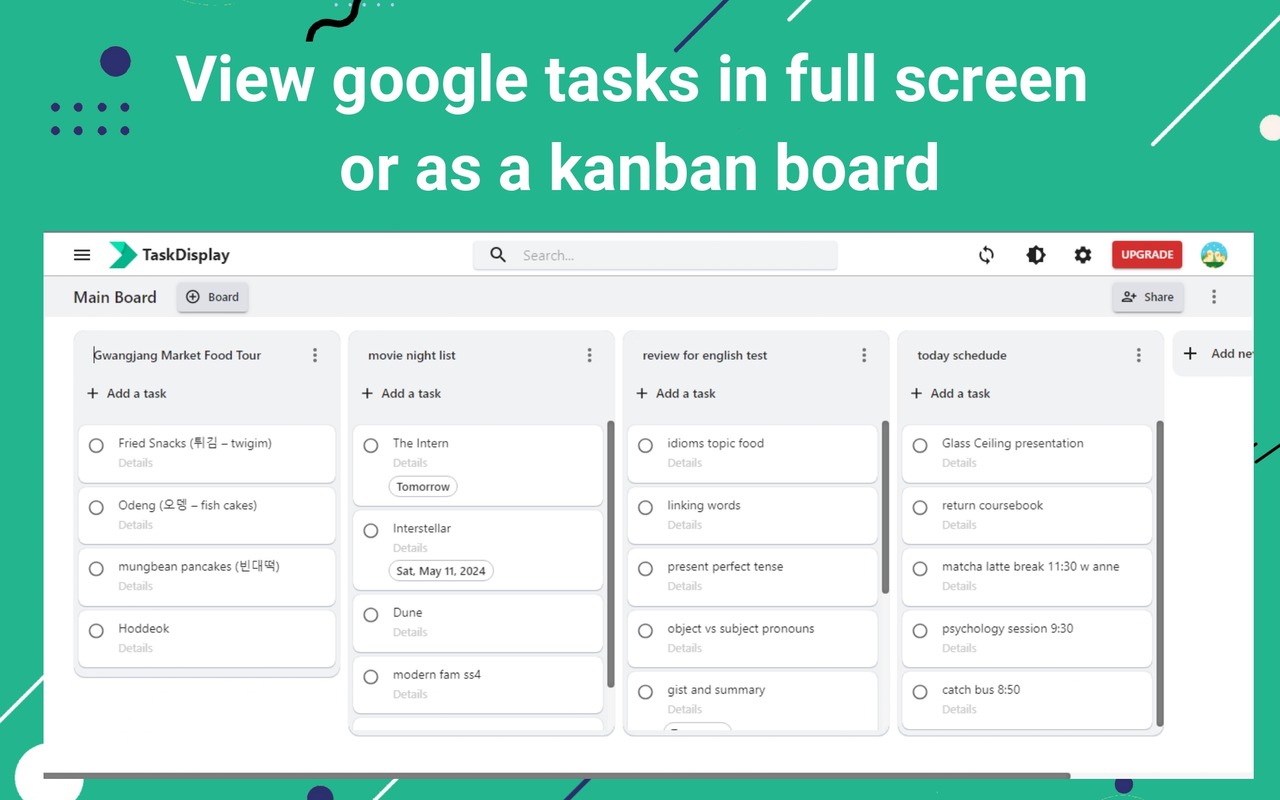Image resolution: width=1280 pixels, height=800 pixels.
Task: Add a new Board
Action: (213, 297)
